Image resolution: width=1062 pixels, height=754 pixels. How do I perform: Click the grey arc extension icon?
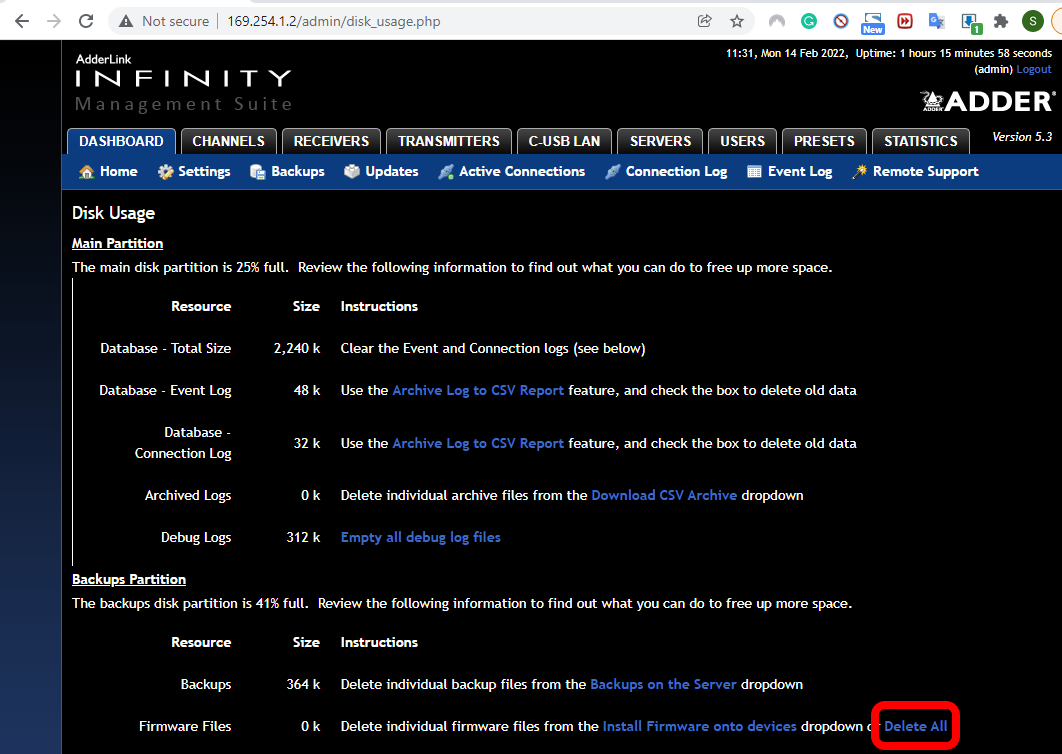[777, 21]
